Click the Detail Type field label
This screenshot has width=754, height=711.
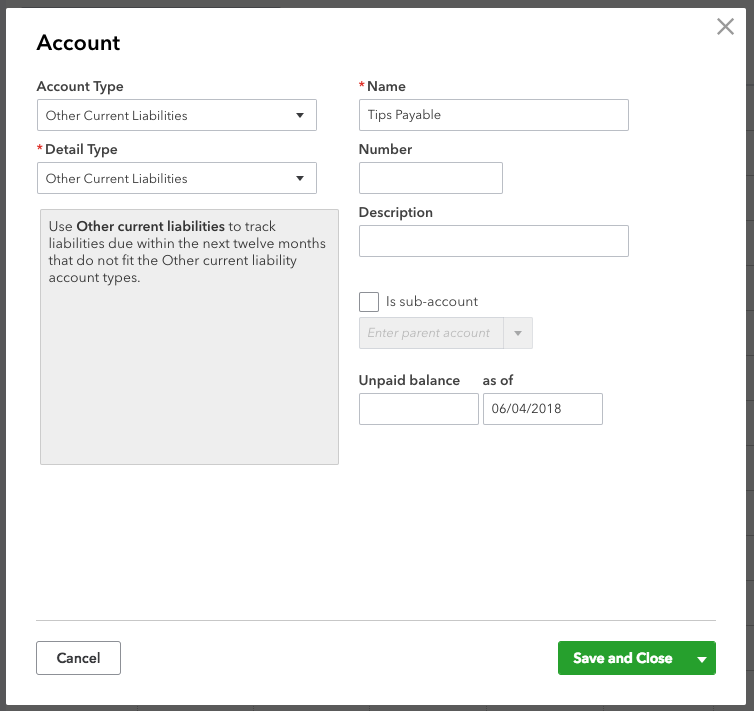point(81,149)
